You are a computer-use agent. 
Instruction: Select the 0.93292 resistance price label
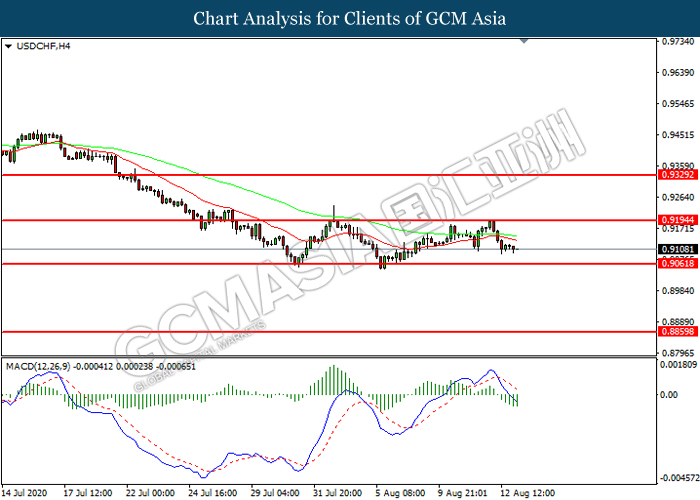(x=678, y=175)
